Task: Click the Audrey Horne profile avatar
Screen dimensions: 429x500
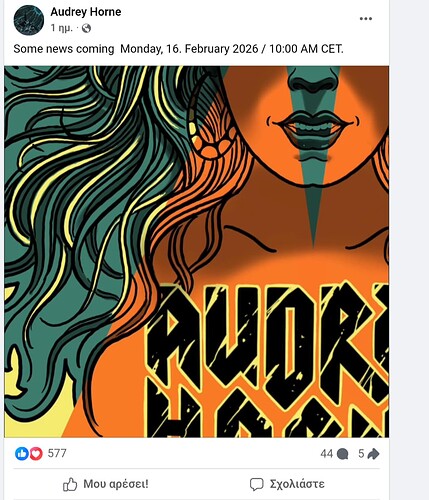Action: click(29, 20)
